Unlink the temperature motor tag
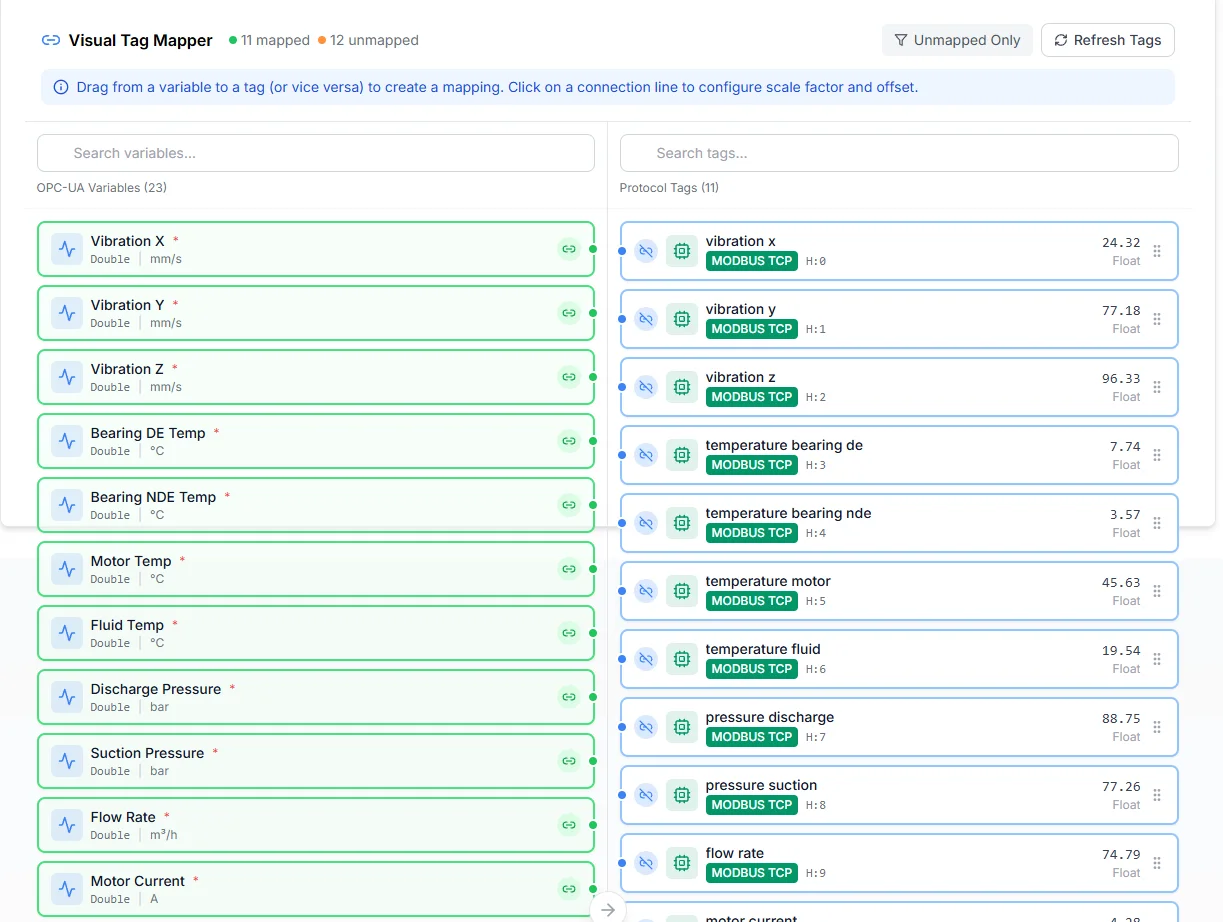Image resolution: width=1223 pixels, height=922 pixels. click(x=646, y=591)
